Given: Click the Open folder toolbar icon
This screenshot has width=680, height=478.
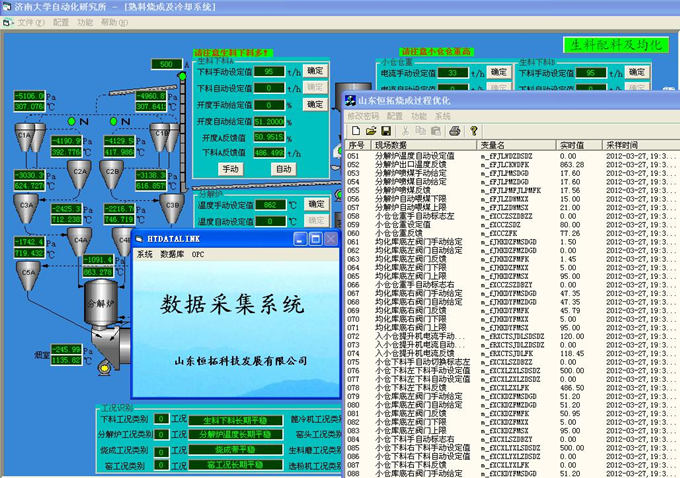Looking at the screenshot, I should click(x=370, y=131).
